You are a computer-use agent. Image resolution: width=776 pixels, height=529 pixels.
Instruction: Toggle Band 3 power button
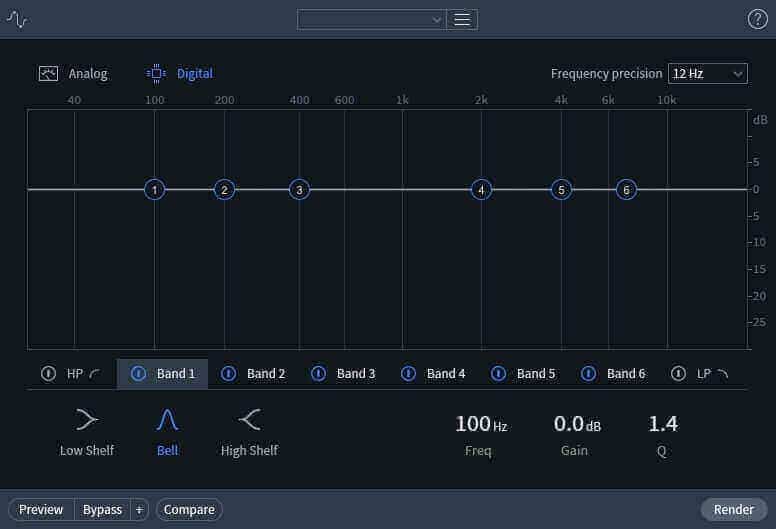(x=318, y=374)
